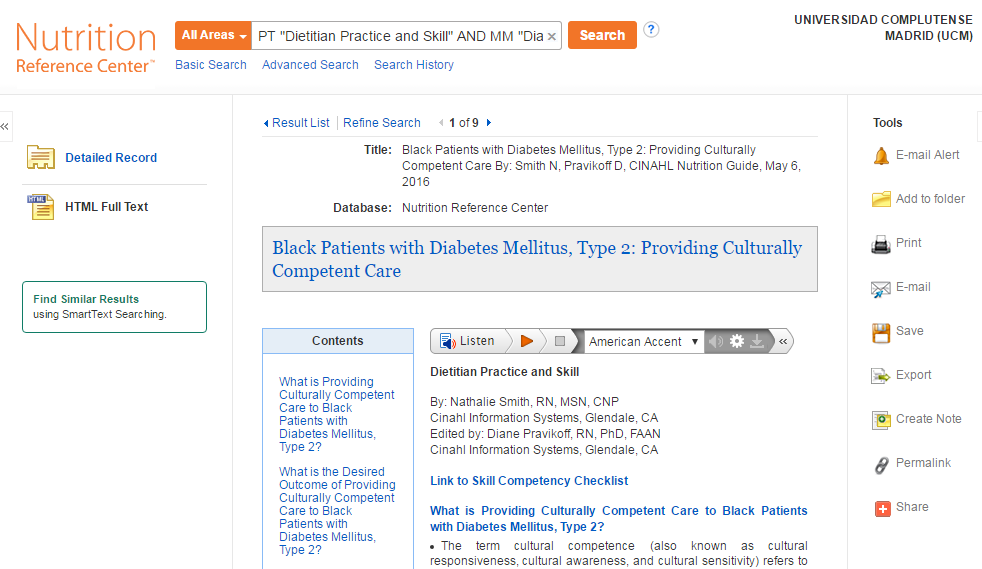The image size is (982, 569).
Task: Switch to HTML Full Text view
Action: [x=106, y=207]
